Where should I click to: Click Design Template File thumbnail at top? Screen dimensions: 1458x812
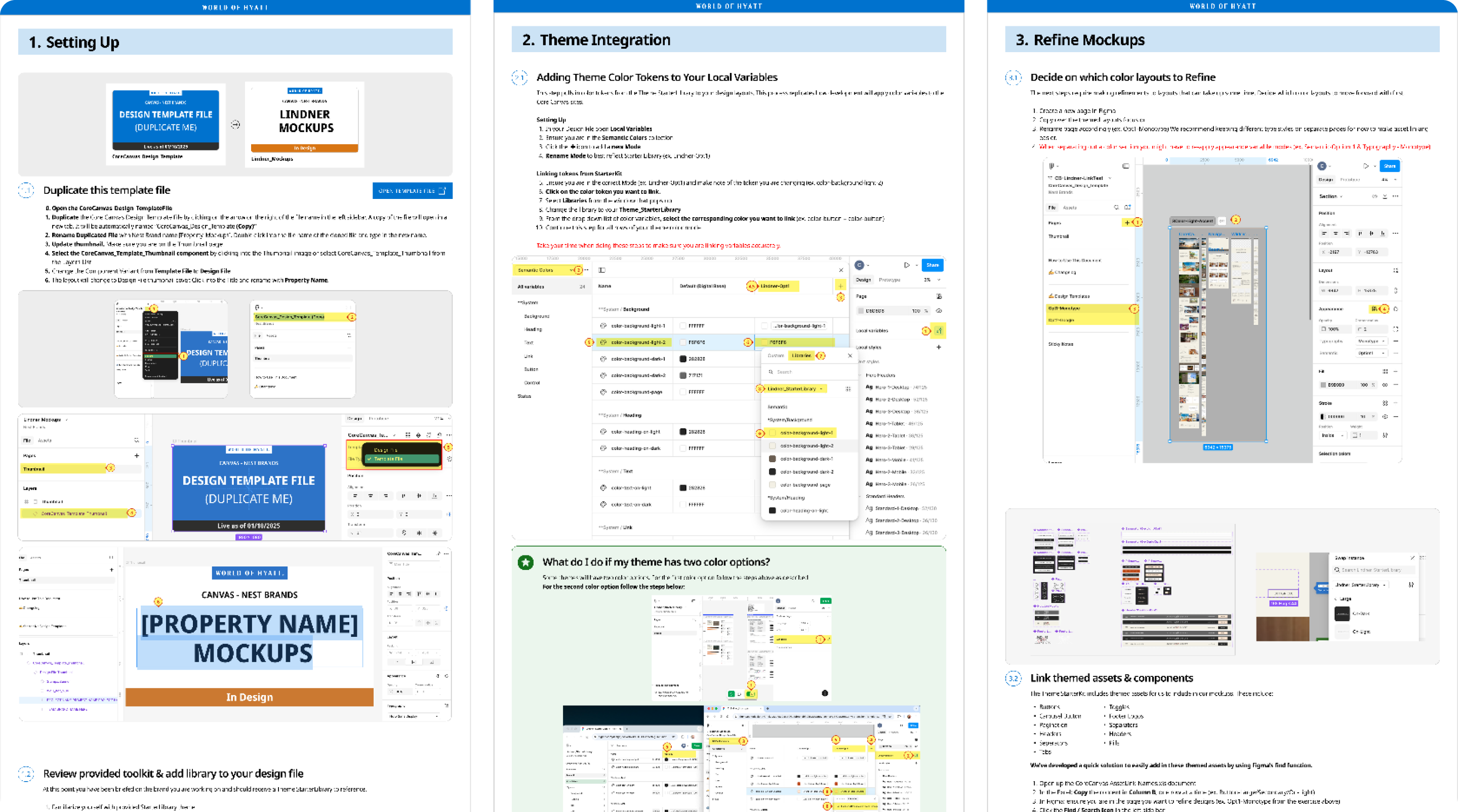click(166, 120)
